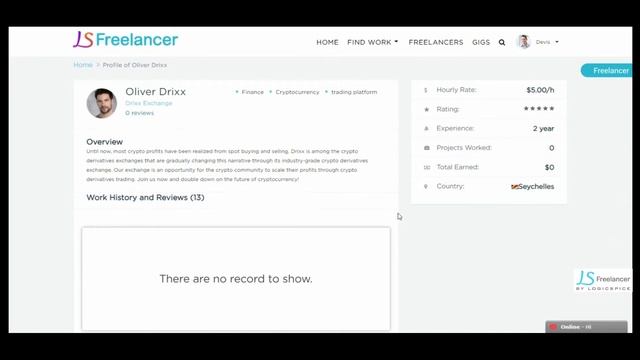Click the Hourly Rate dollar icon
Image resolution: width=640 pixels, height=360 pixels.
426,90
